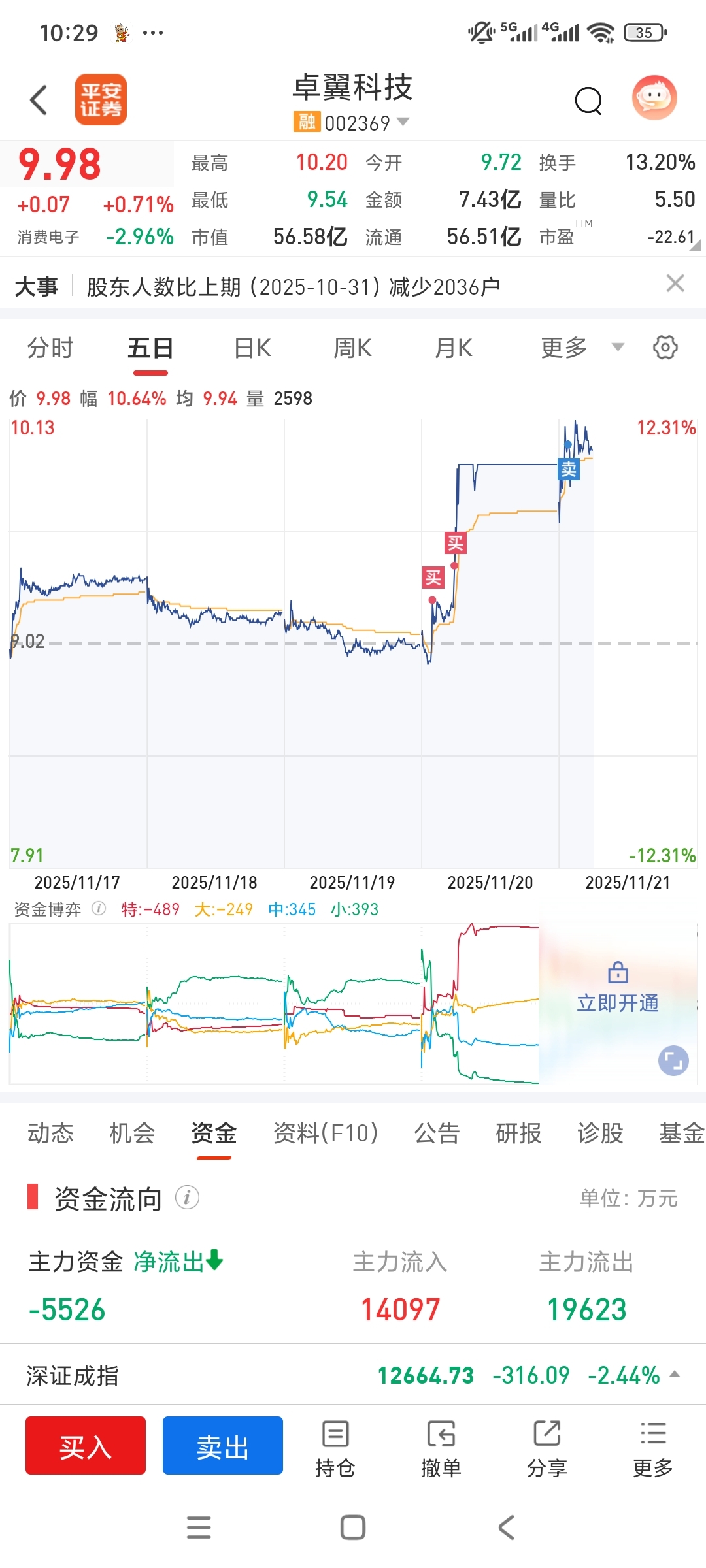Tap the info icon beside 资金流向
Screen dimensions: 706x1568
tap(187, 1198)
